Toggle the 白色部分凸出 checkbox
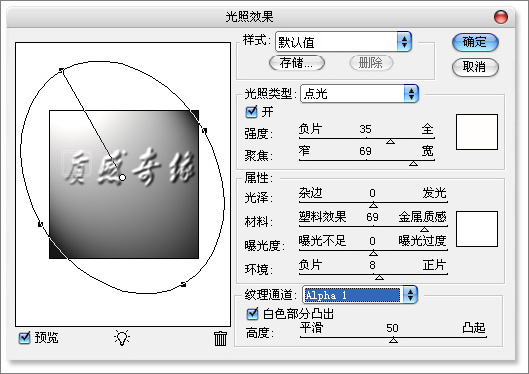Viewport: 529px width, 374px height. (x=252, y=314)
